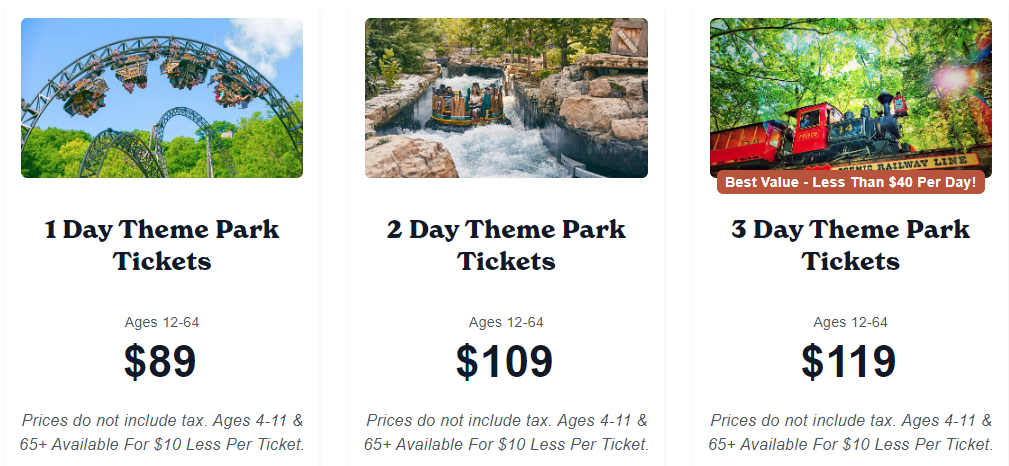Open the 1 Day Theme Park Tickets heading

point(161,245)
